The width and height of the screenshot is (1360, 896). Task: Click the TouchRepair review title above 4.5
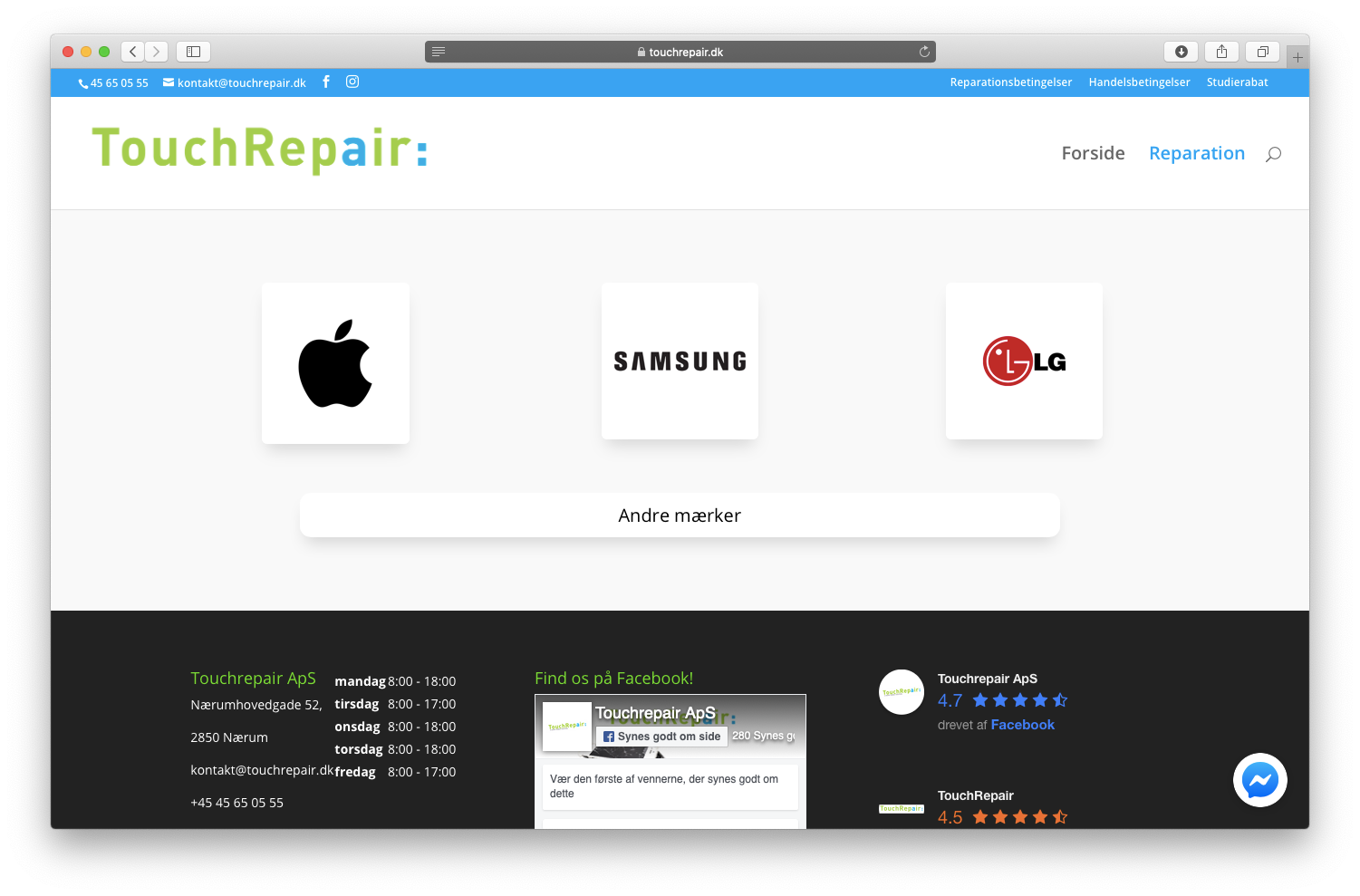click(976, 795)
